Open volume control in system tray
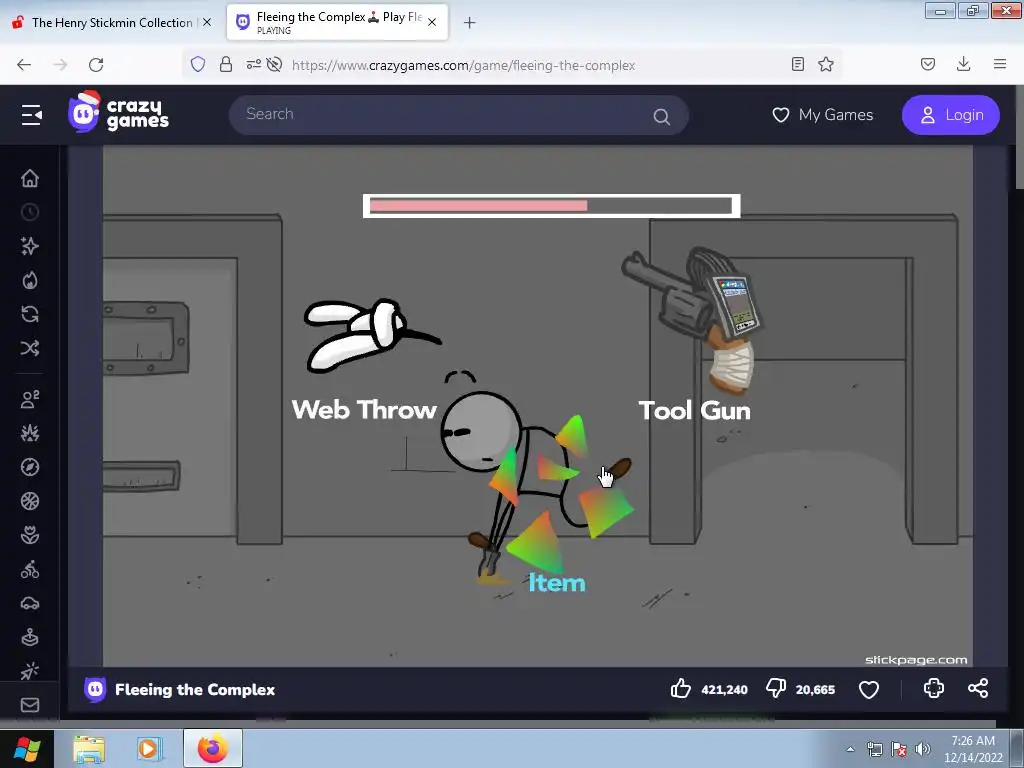This screenshot has height=768, width=1024. pyautogui.click(x=922, y=749)
